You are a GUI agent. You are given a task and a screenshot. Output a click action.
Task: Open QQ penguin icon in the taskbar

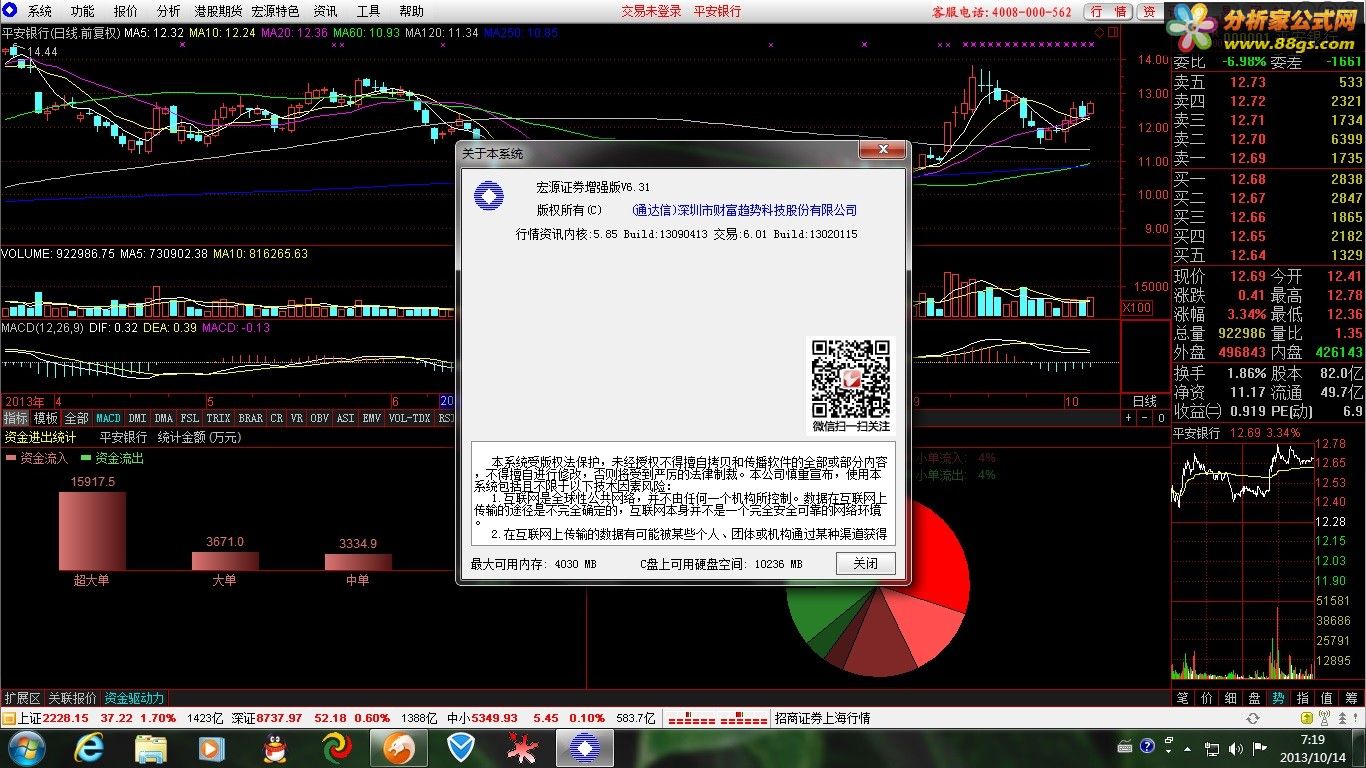pos(276,748)
